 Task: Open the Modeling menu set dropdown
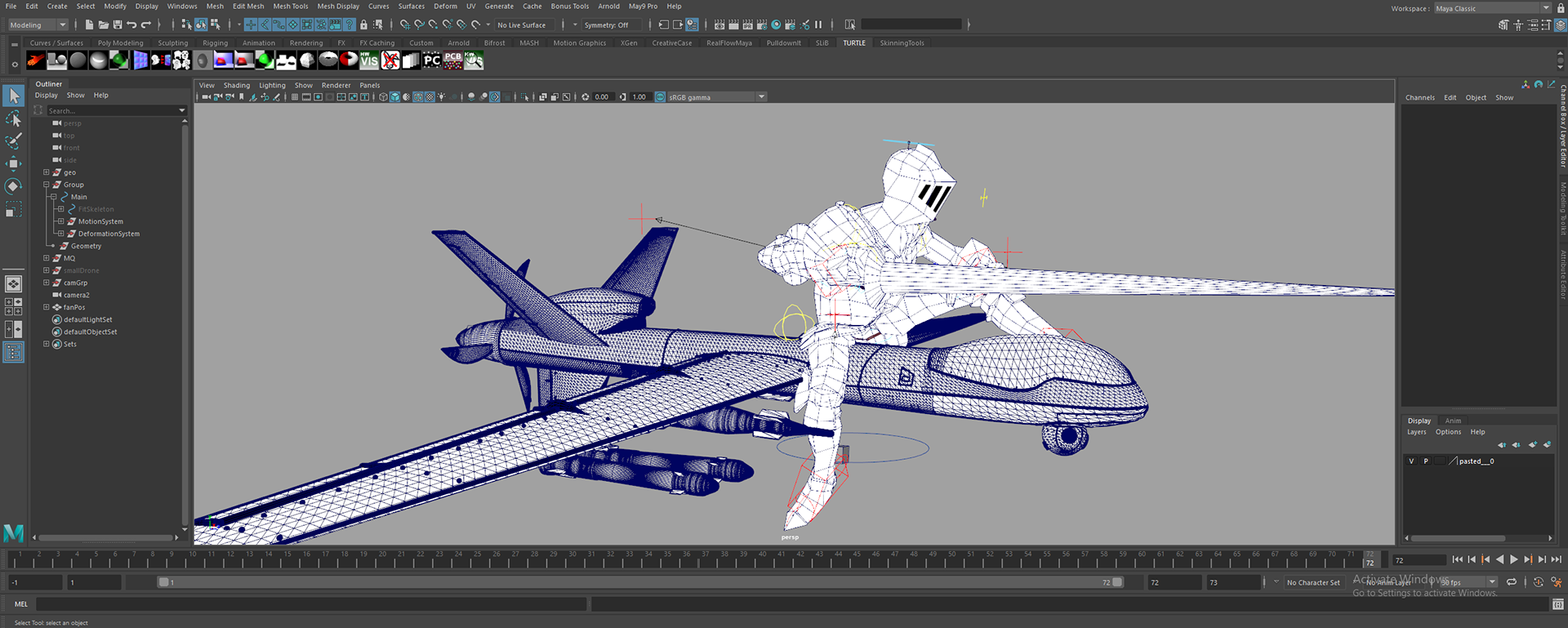38,25
